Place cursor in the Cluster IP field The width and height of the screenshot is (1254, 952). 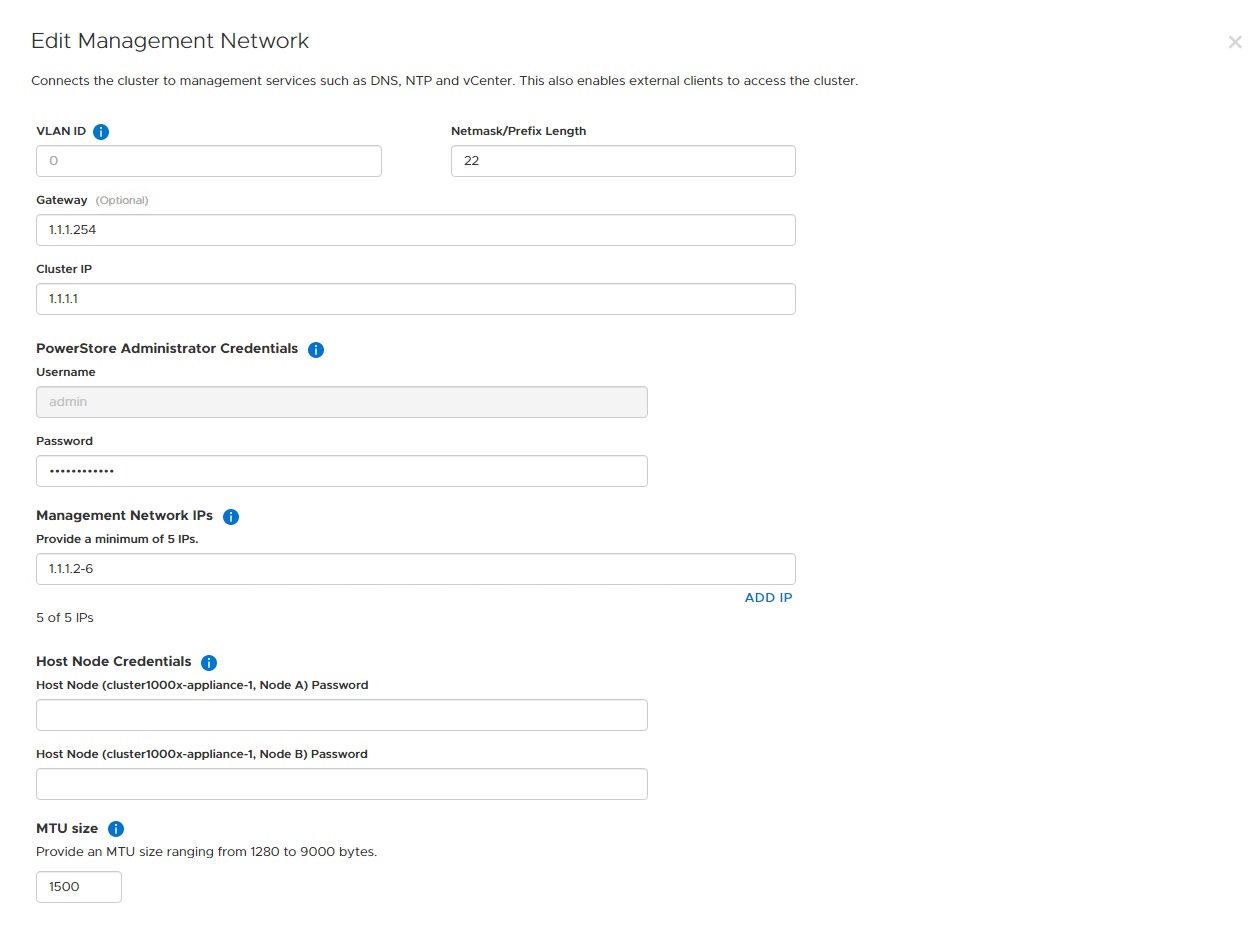(x=416, y=299)
